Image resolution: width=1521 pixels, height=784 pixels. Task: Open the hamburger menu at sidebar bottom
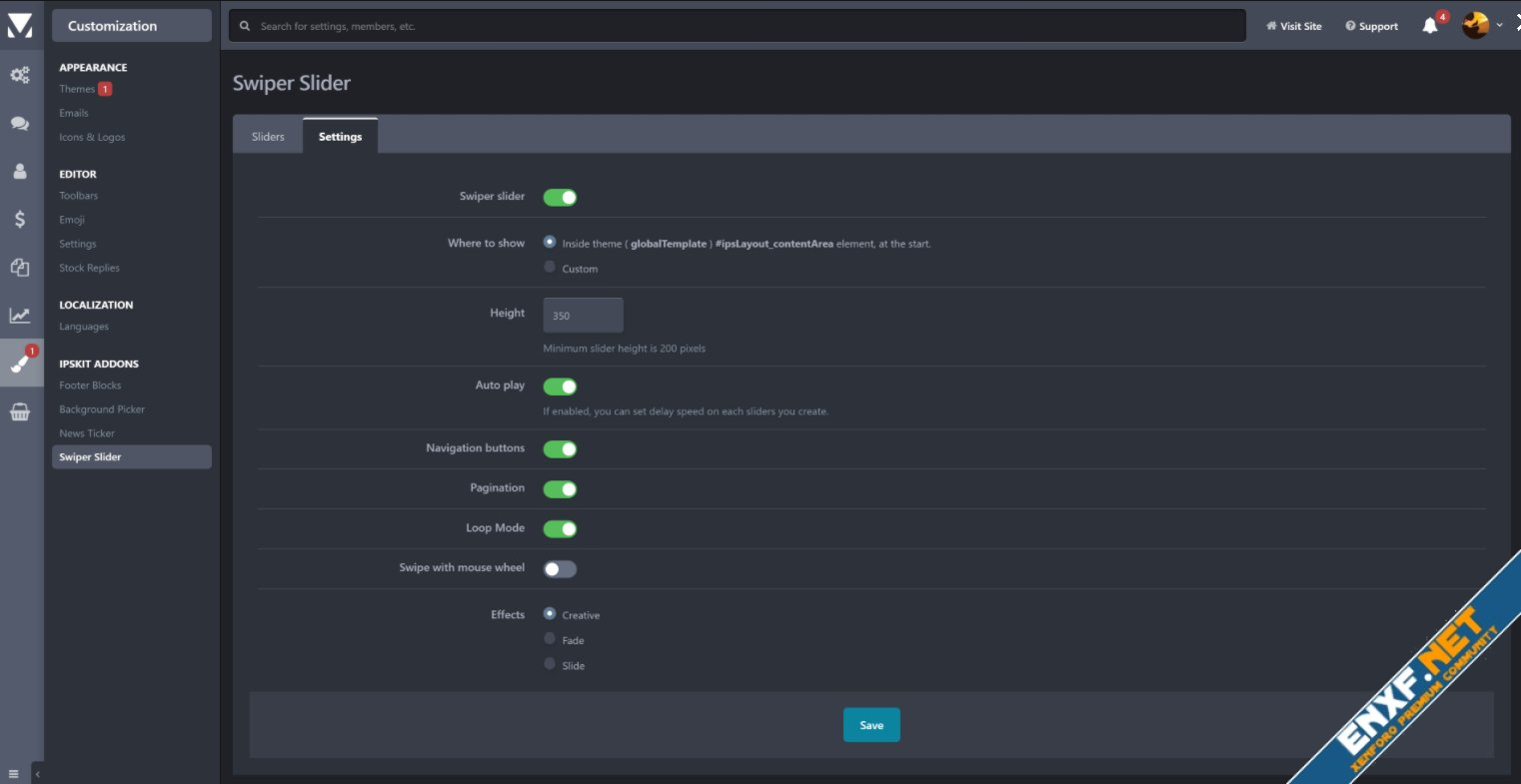coord(13,774)
